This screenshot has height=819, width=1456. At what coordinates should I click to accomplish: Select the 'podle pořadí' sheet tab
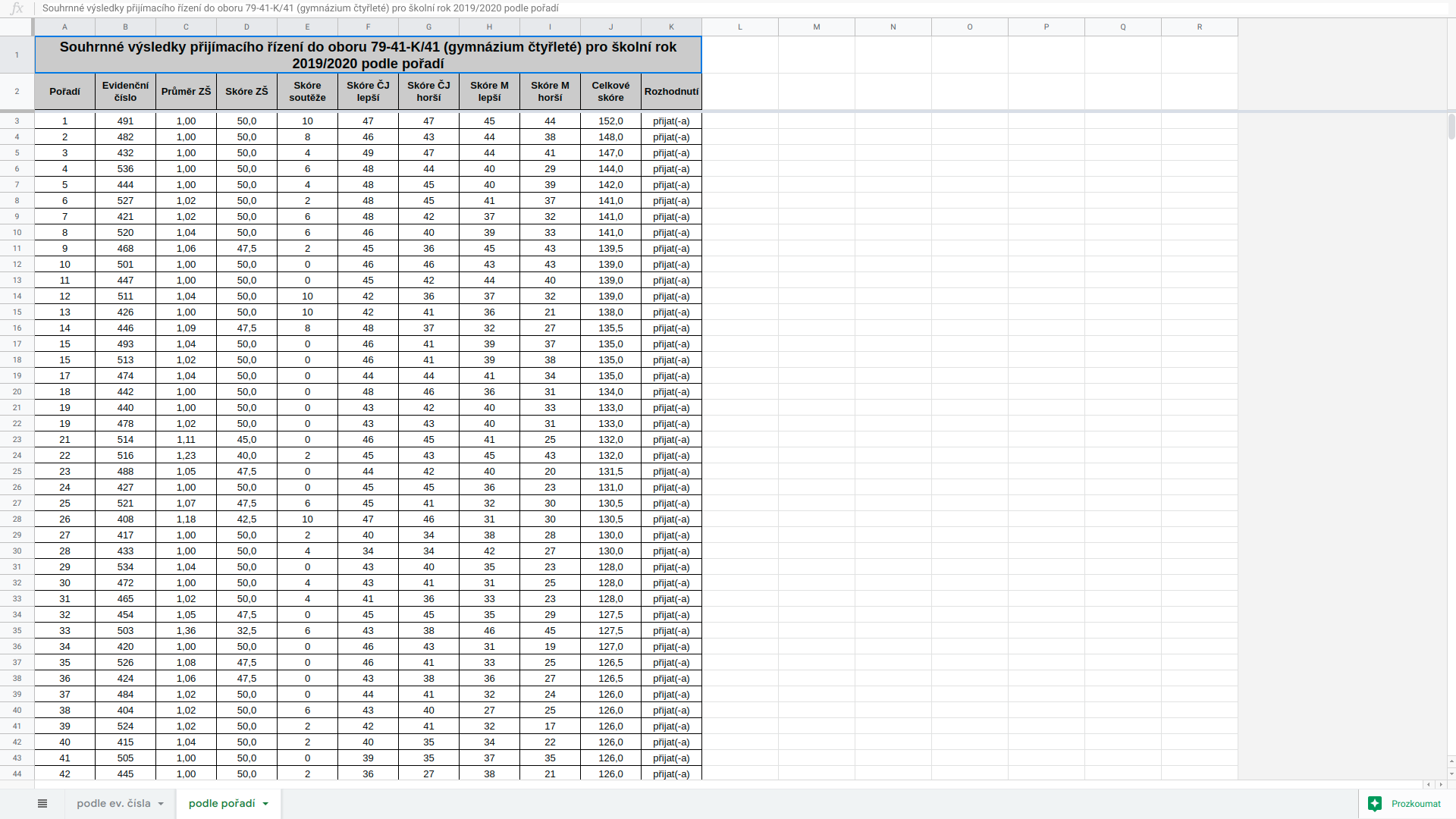pyautogui.click(x=221, y=804)
